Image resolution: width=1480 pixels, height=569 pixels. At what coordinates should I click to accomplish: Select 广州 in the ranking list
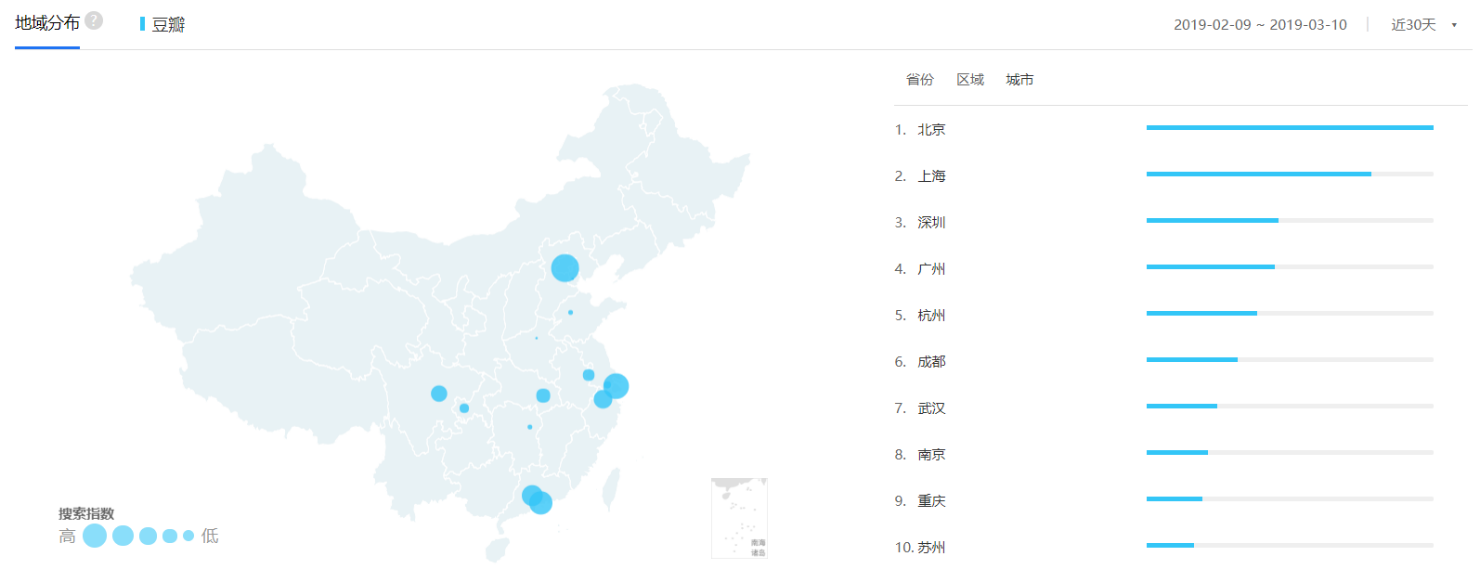tap(931, 269)
